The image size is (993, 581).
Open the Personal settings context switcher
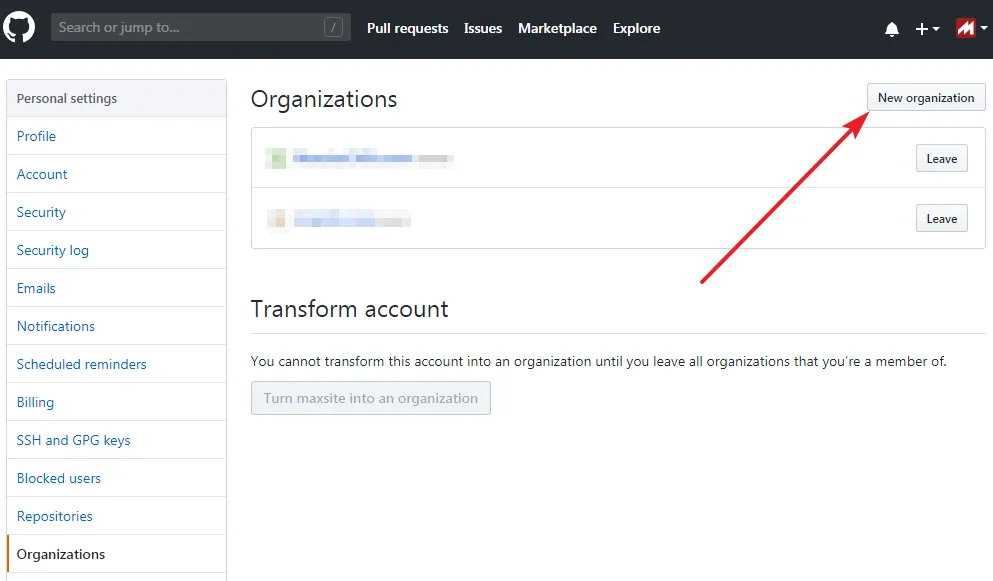pos(66,98)
